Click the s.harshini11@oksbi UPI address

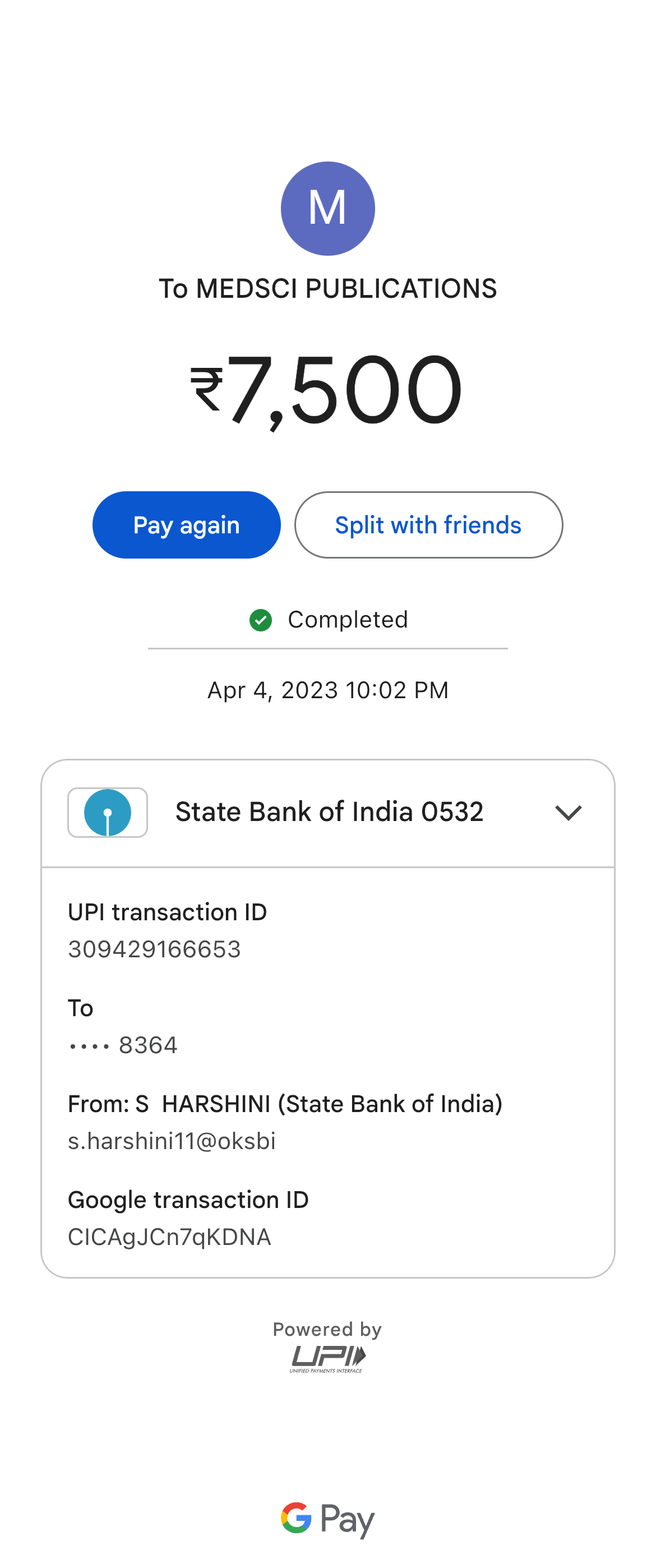tap(172, 1141)
